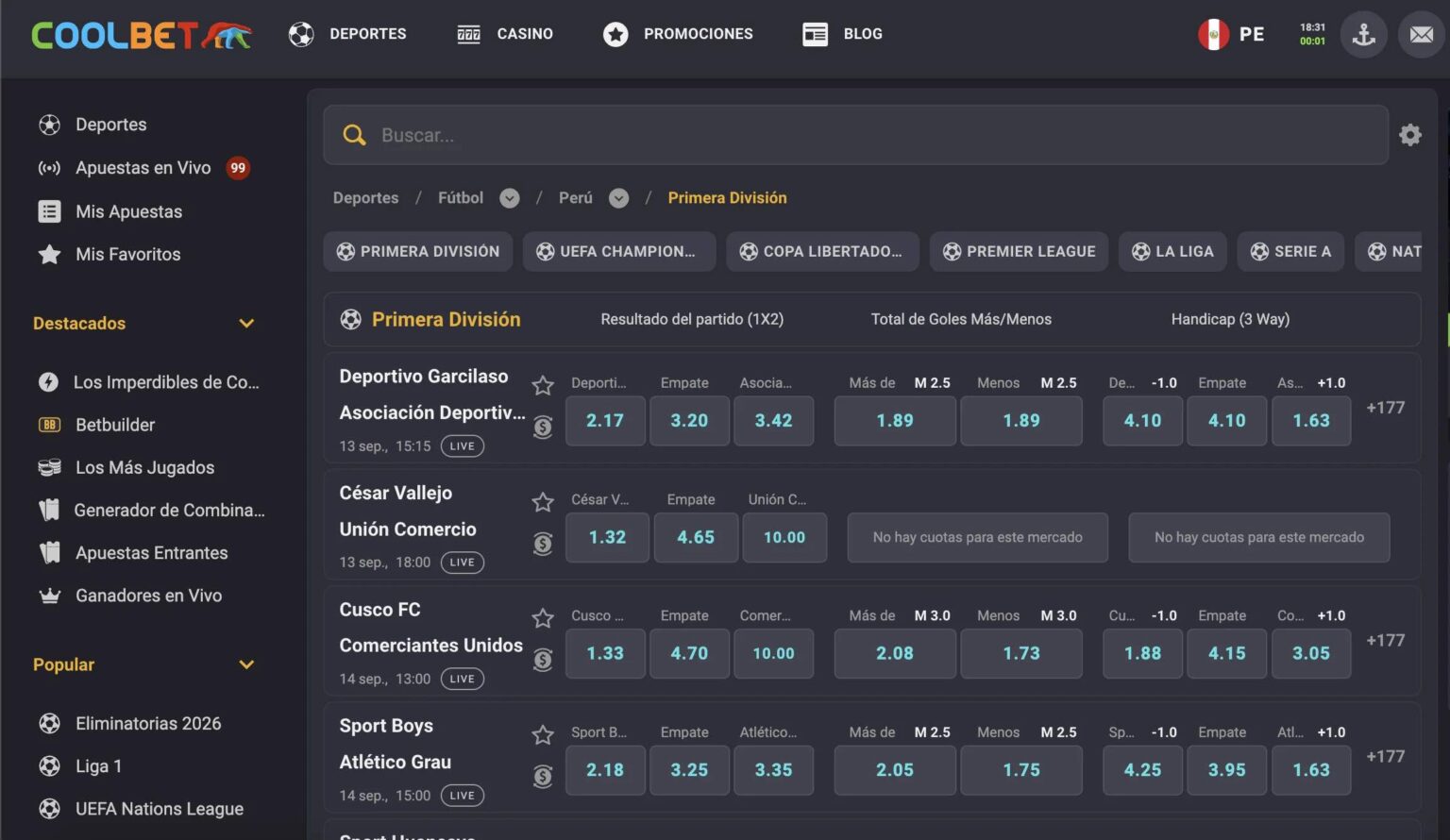The width and height of the screenshot is (1450, 840).
Task: Open search settings via the gear icon
Action: [x=1409, y=134]
